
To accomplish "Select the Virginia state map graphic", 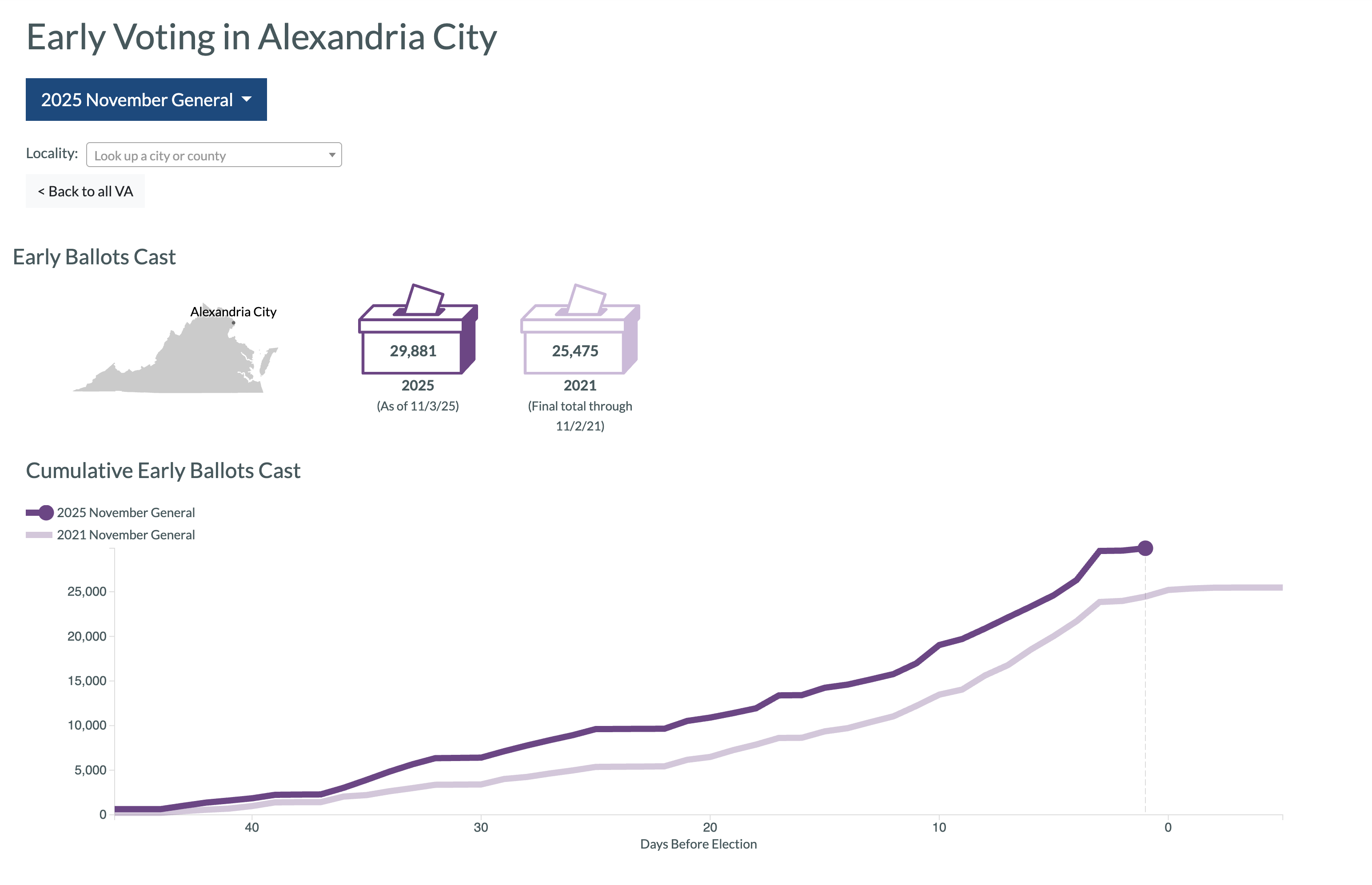I will click(175, 349).
